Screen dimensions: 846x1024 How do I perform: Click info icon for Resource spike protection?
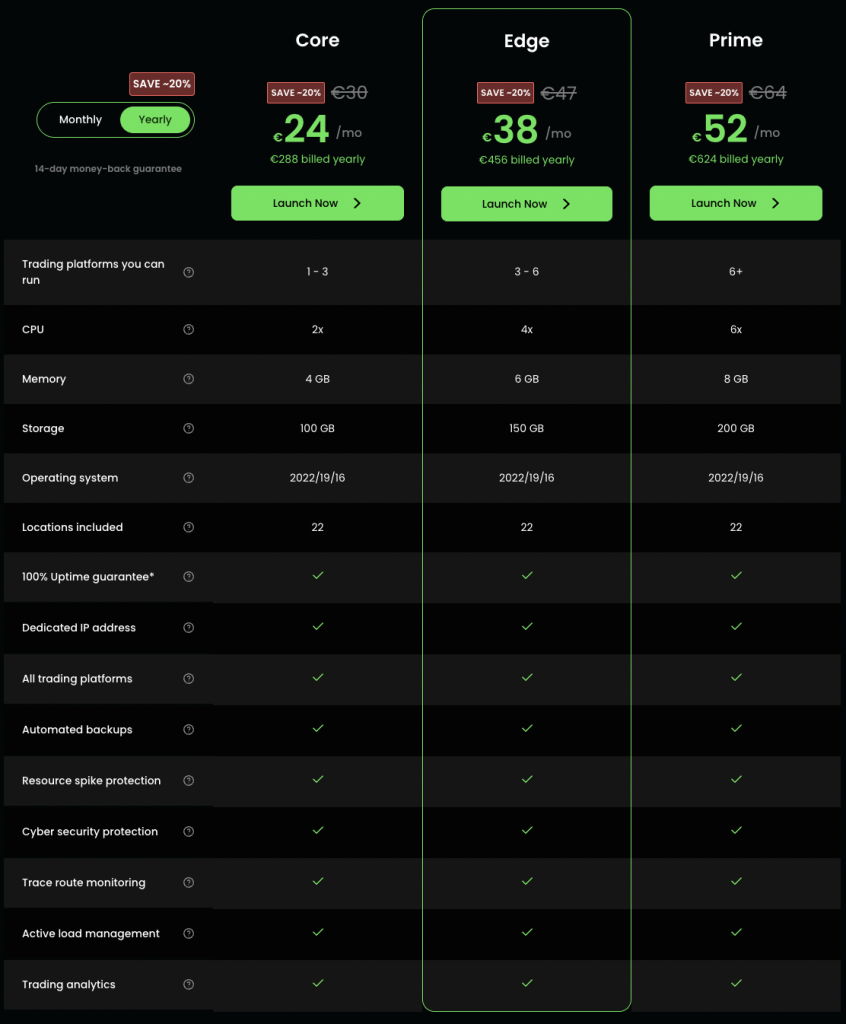pyautogui.click(x=189, y=781)
